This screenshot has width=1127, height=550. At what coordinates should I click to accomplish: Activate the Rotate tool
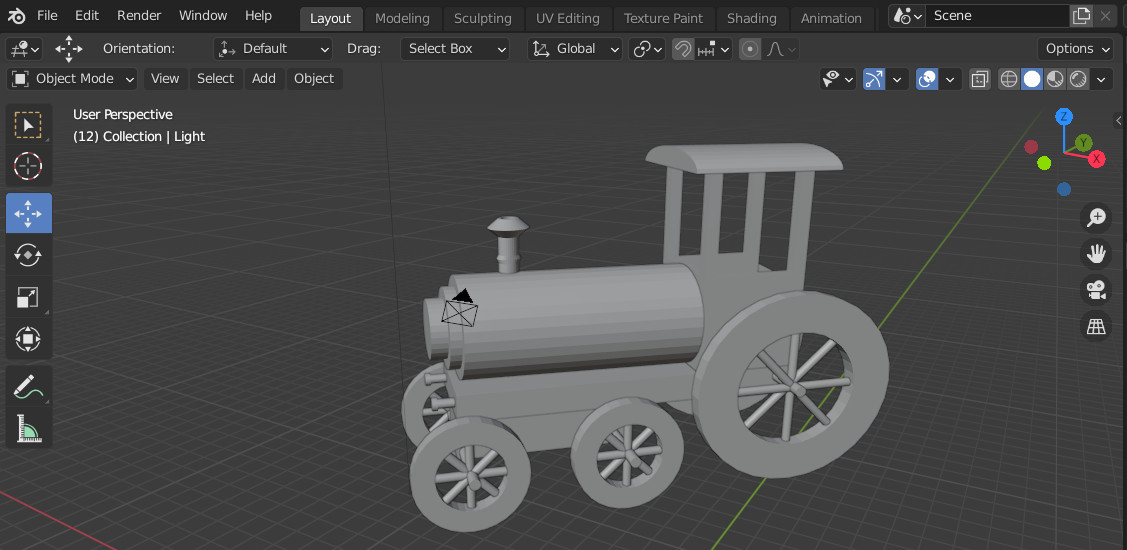click(x=28, y=255)
